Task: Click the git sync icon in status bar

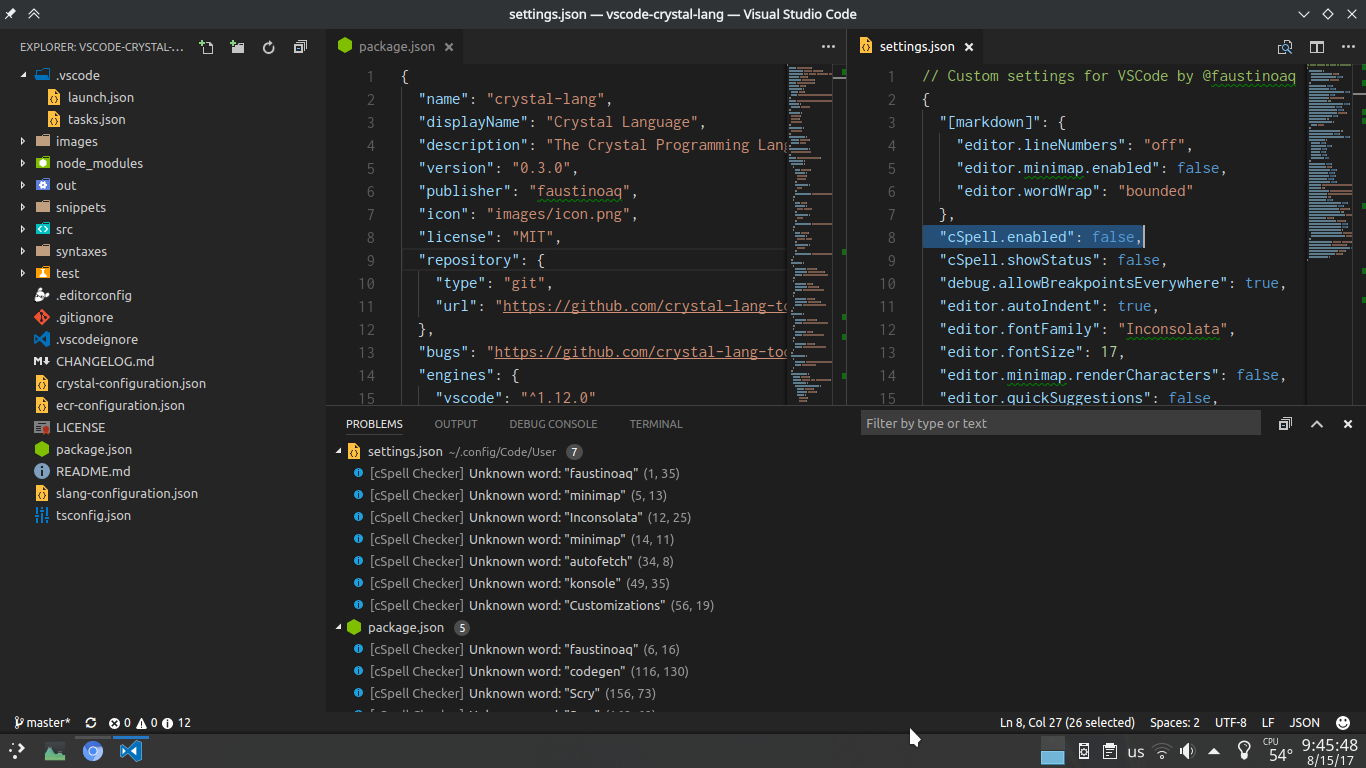Action: (x=91, y=722)
